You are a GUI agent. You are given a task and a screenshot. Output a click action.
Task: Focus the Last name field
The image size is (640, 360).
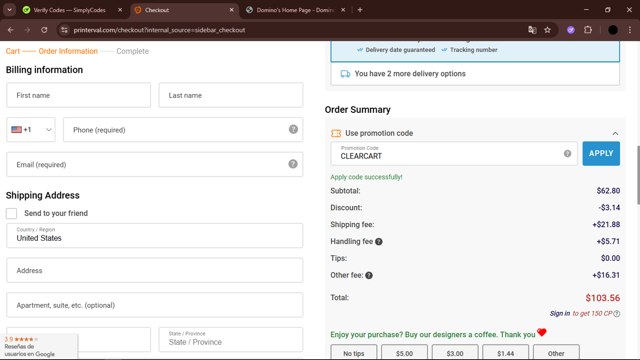point(231,95)
